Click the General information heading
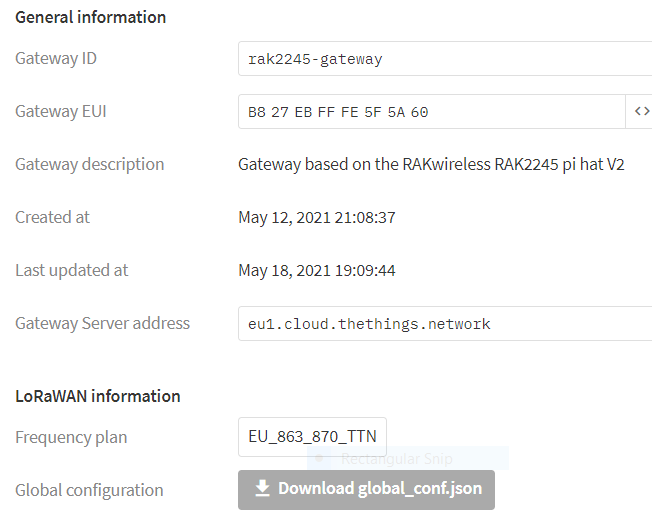This screenshot has height=532, width=652. point(91,17)
